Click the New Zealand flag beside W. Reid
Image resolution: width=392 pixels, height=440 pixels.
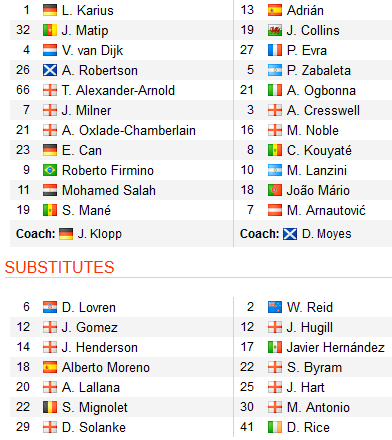click(x=275, y=307)
